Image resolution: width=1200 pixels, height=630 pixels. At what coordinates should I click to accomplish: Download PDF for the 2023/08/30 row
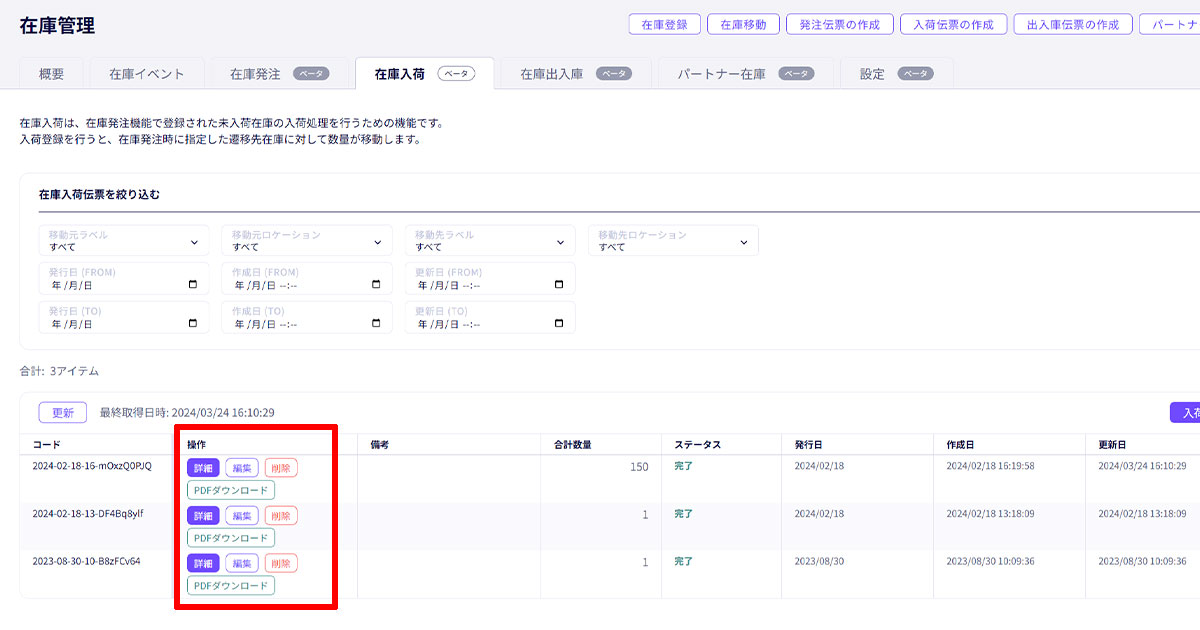click(231, 586)
